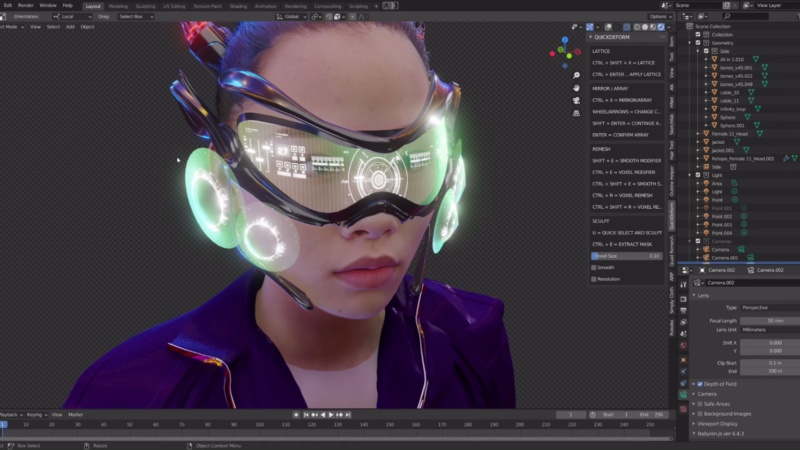Toggle camera view viewport icon
800x450 pixels.
pos(576,101)
